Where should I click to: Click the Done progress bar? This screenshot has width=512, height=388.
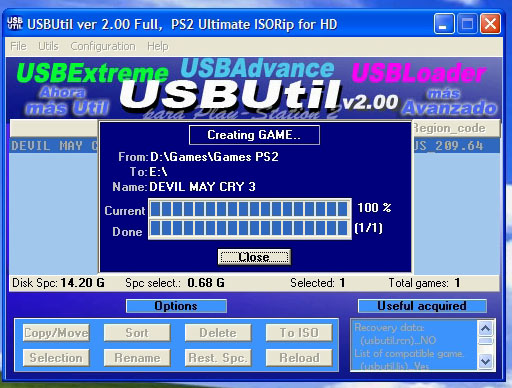250,229
